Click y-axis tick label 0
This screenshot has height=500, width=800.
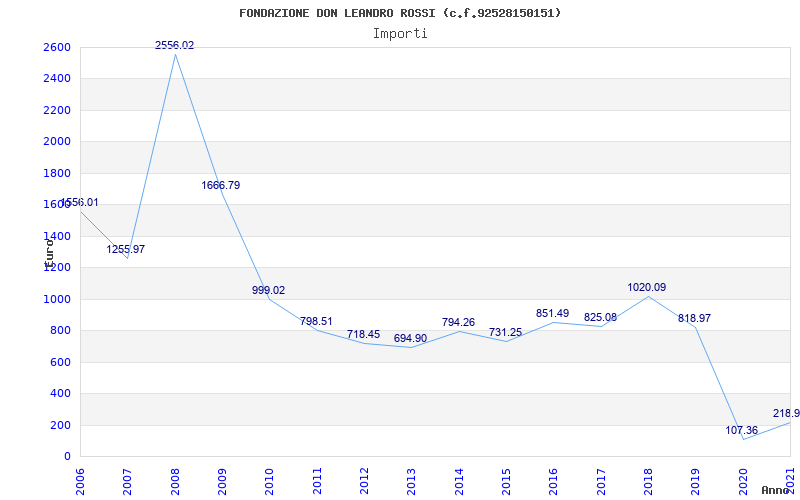[68, 457]
